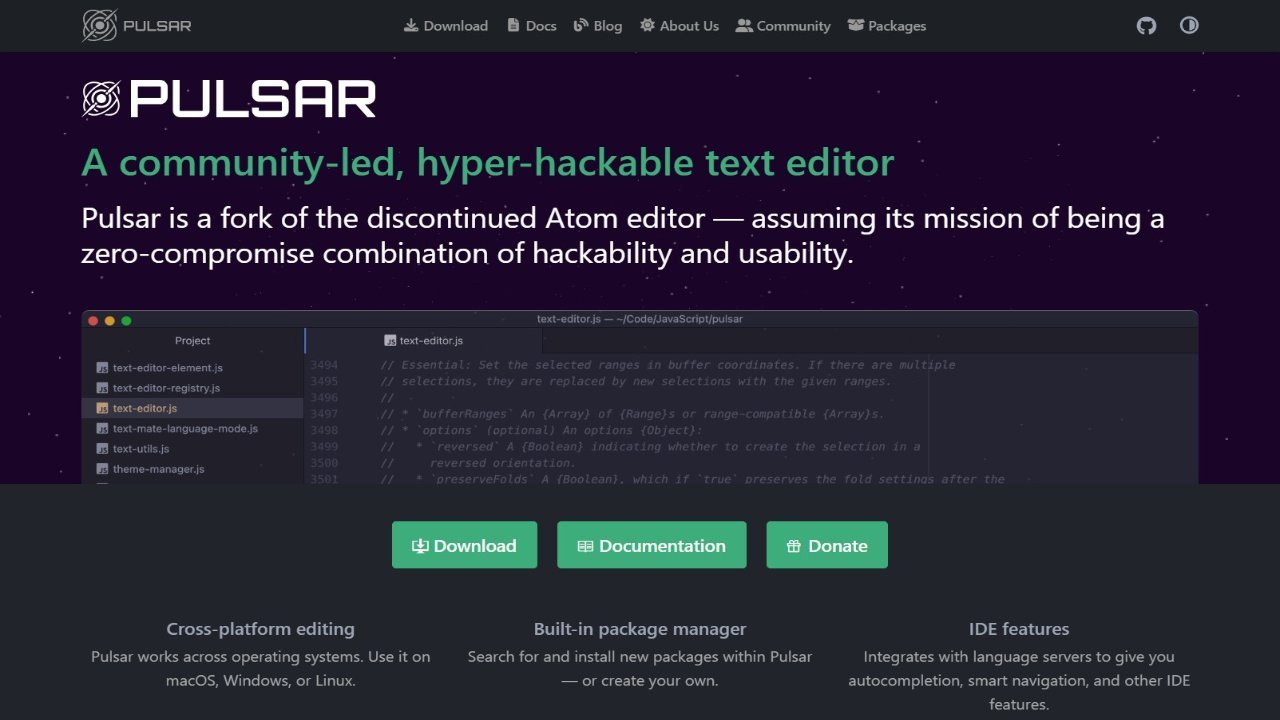
Task: Click the editor screenshot preview image
Action: [640, 397]
